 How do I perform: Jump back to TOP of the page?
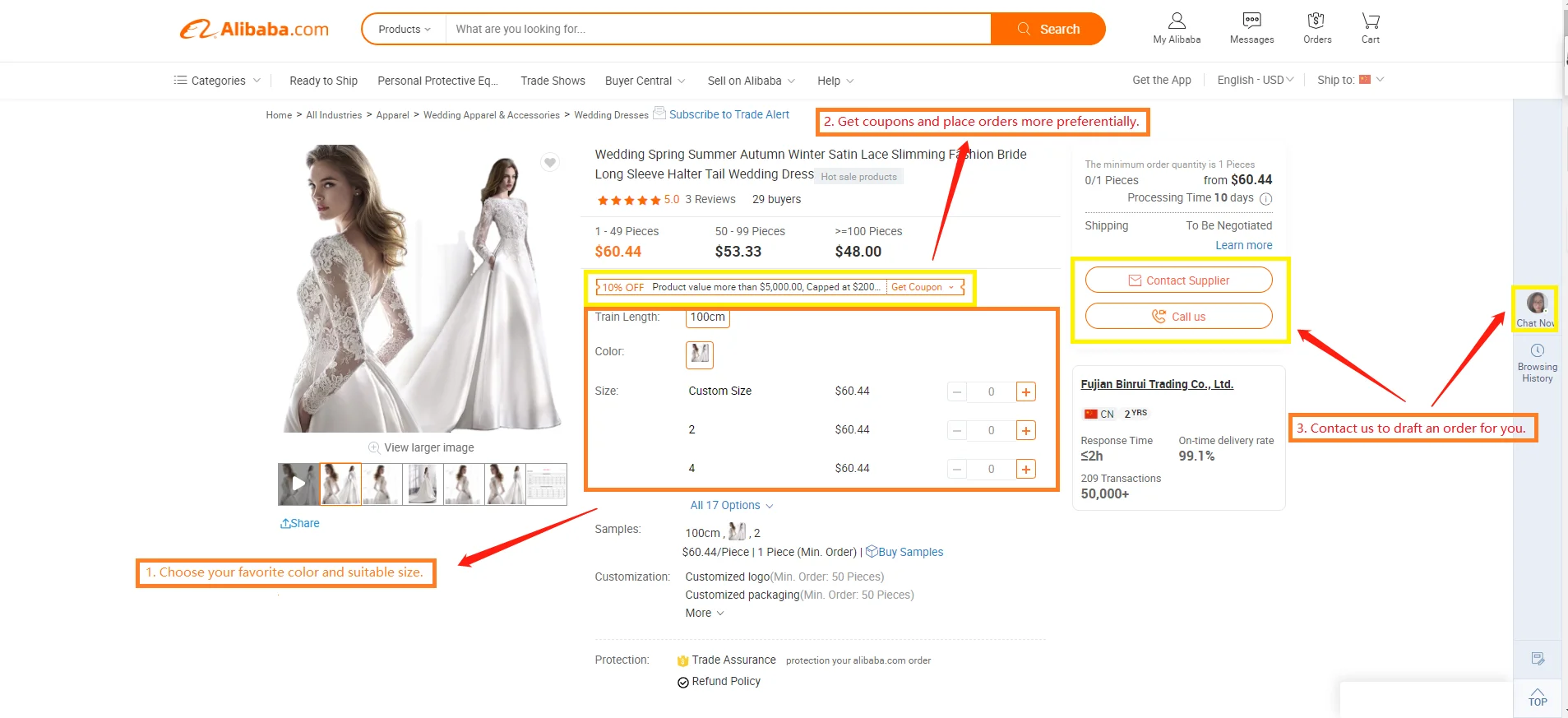click(1538, 697)
